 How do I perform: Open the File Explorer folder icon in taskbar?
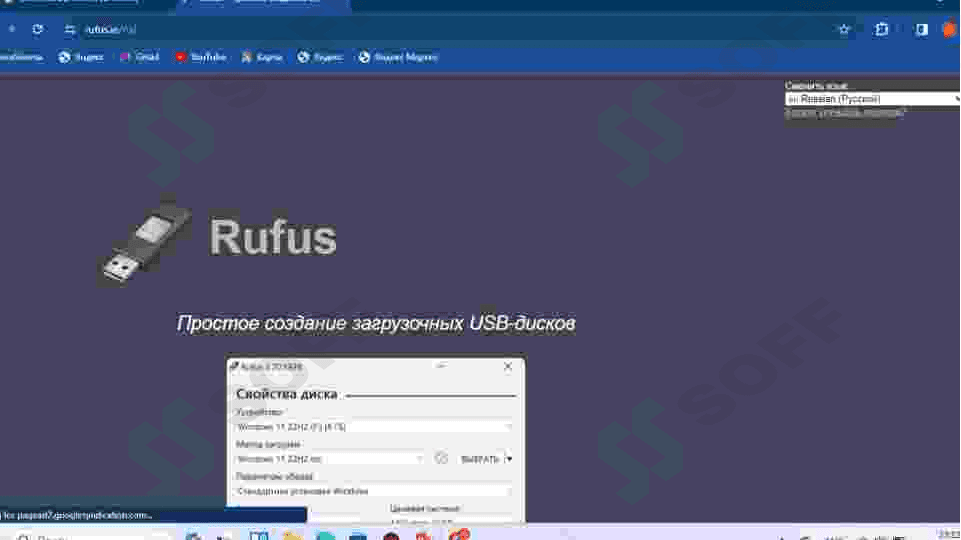click(x=292, y=536)
